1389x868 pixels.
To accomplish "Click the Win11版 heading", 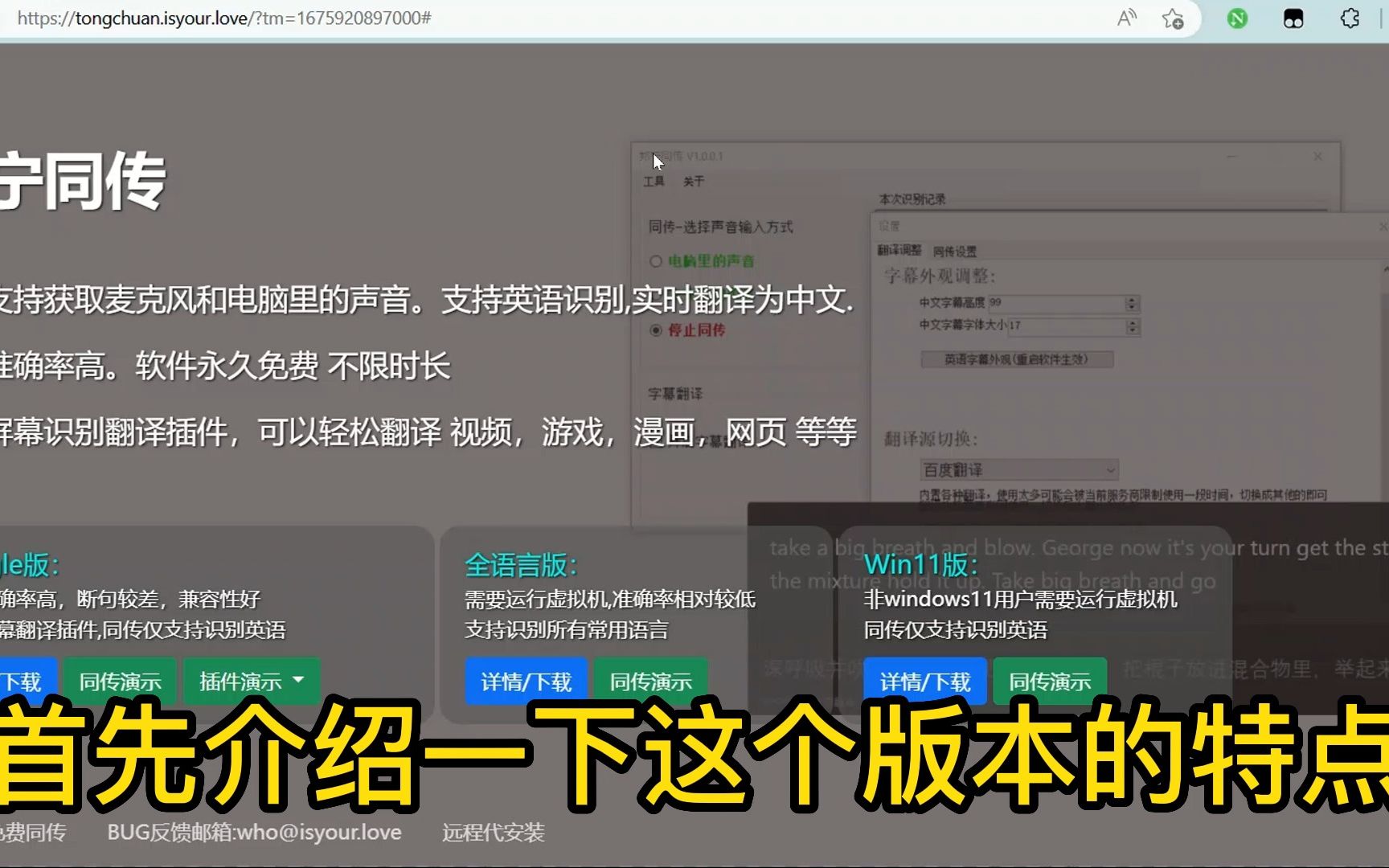I will (921, 564).
